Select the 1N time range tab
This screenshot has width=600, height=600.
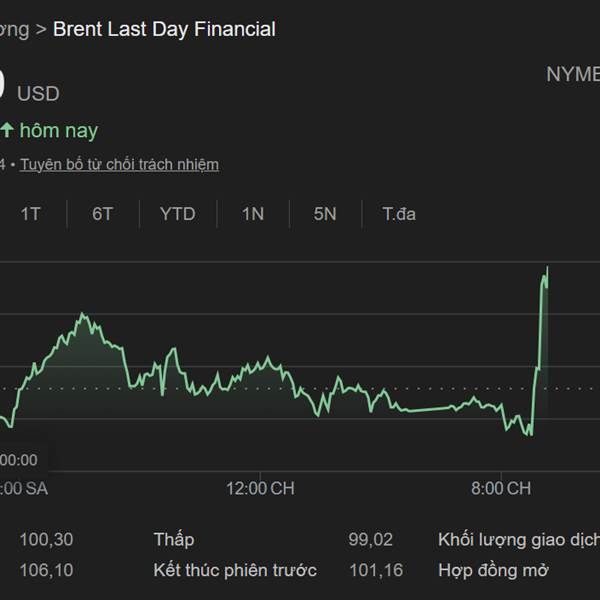point(253,214)
